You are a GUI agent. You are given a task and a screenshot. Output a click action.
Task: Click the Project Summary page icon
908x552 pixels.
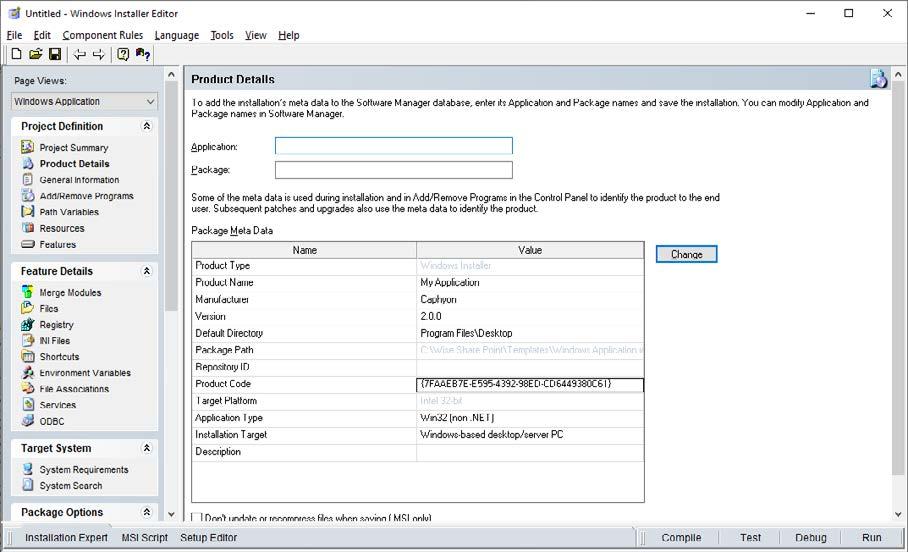[x=27, y=147]
